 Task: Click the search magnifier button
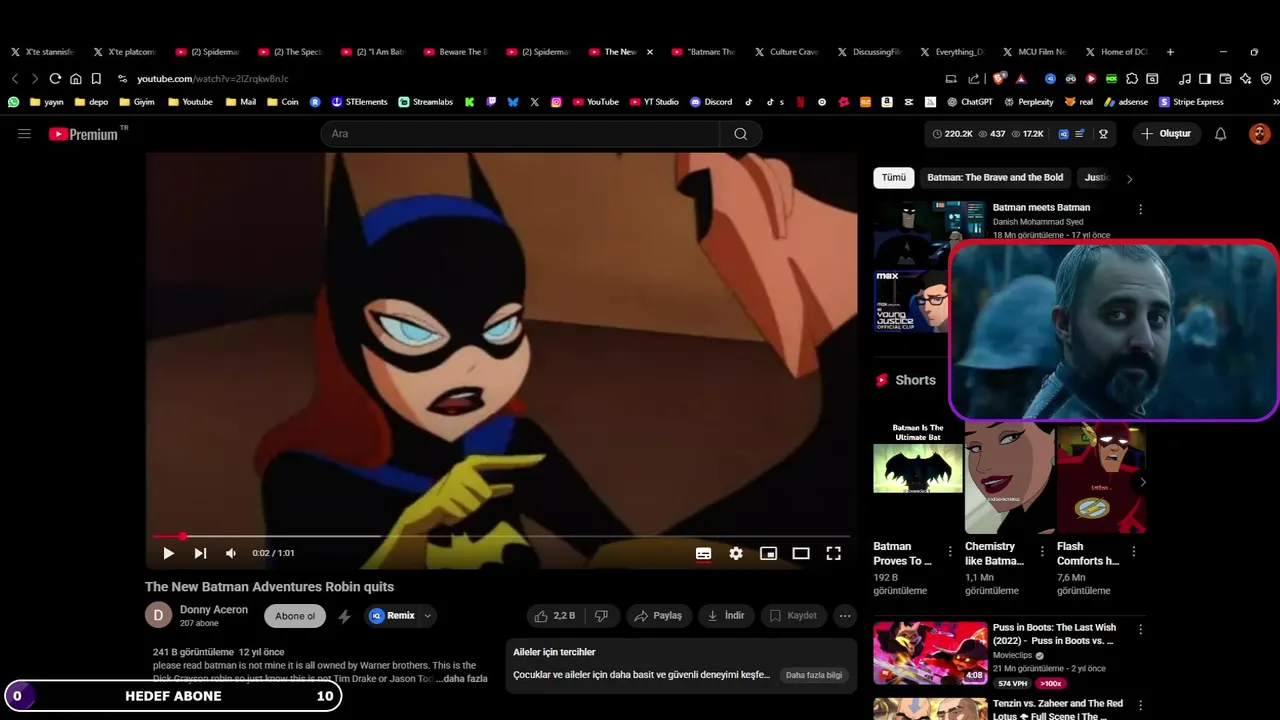741,134
